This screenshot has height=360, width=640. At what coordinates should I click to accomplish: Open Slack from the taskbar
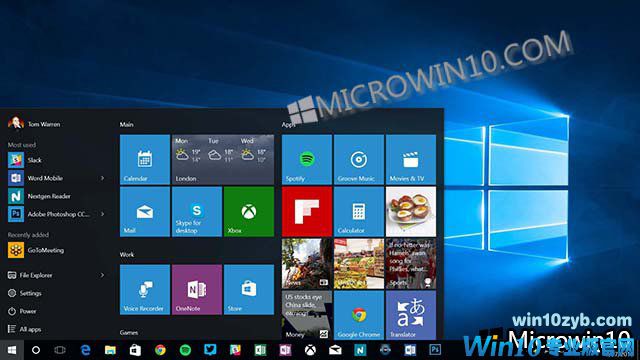click(235, 350)
